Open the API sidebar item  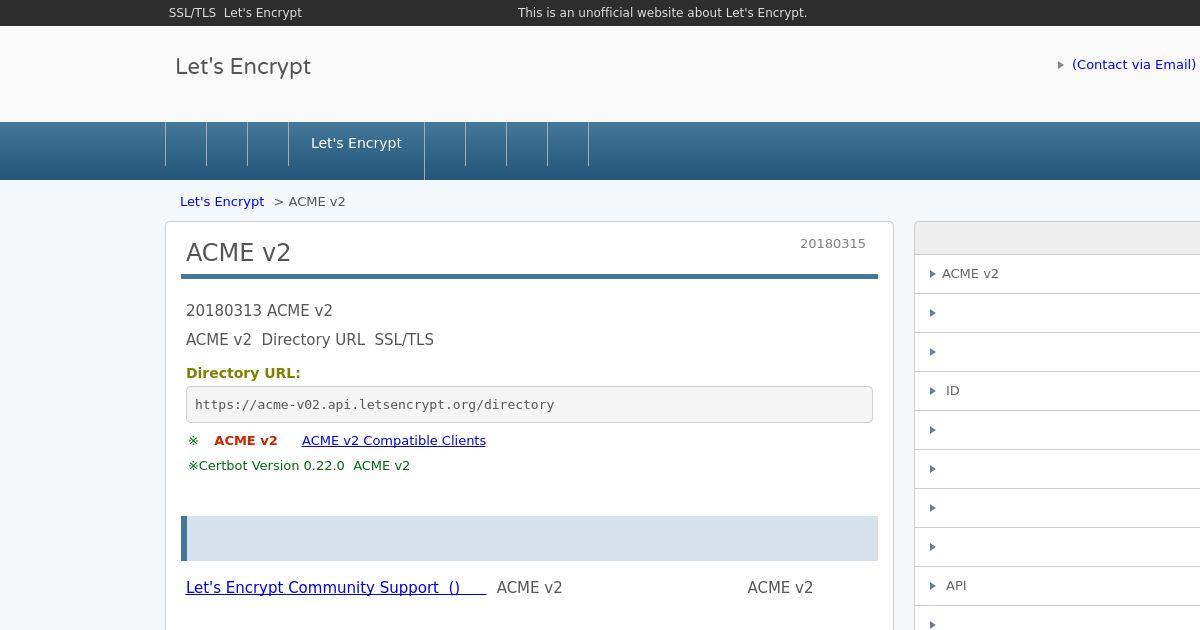click(1057, 586)
